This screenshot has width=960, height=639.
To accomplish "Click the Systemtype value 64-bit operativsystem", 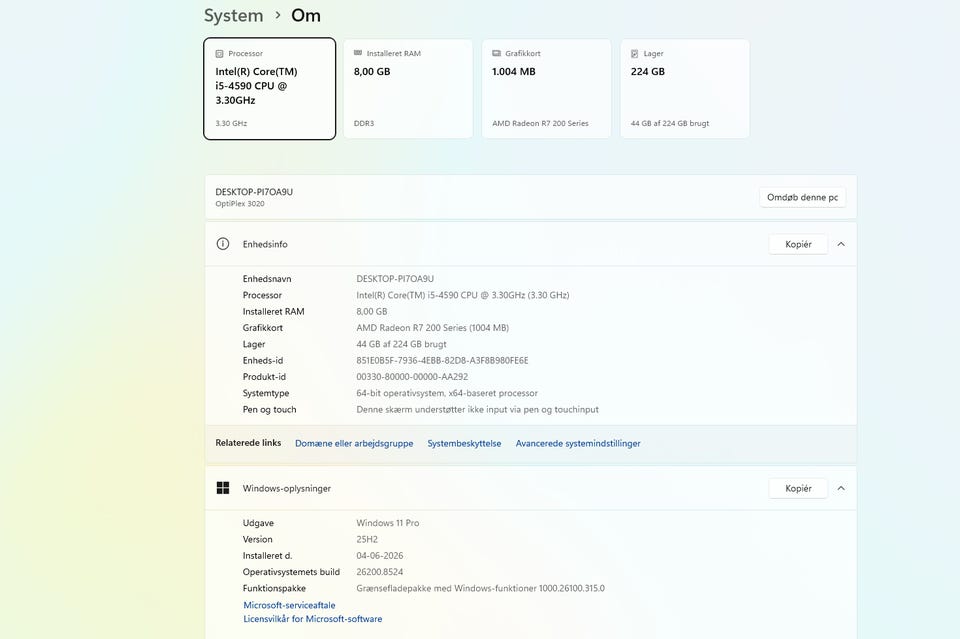I will [447, 394].
